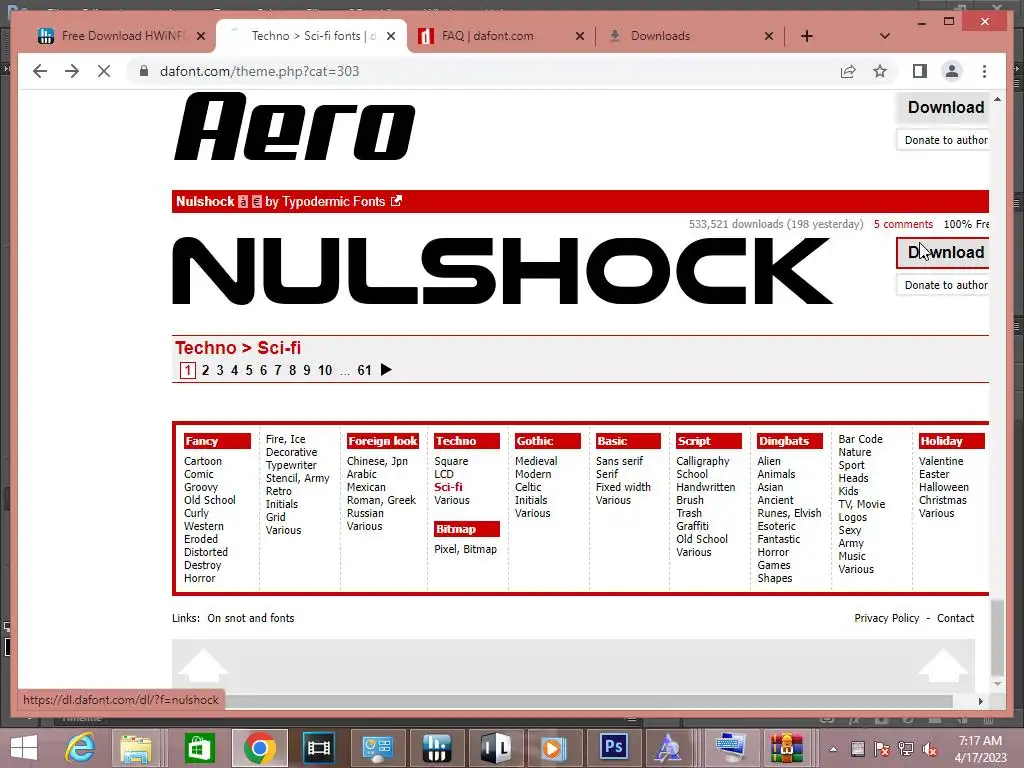Viewport: 1024px width, 768px height.
Task: Open the LCD fonts link
Action: click(x=444, y=474)
